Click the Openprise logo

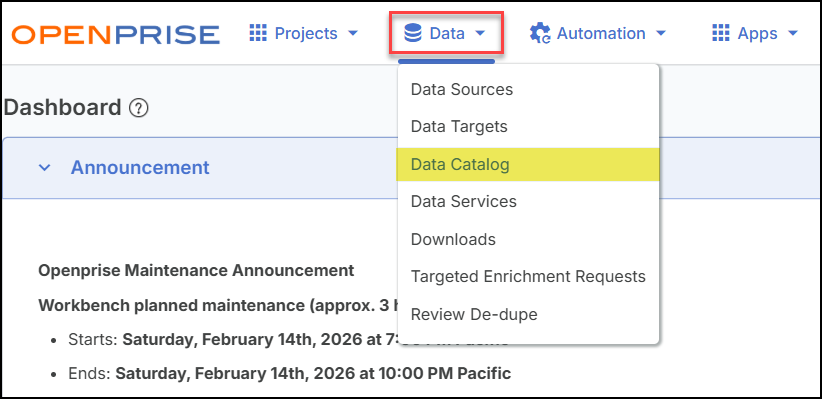coord(116,35)
